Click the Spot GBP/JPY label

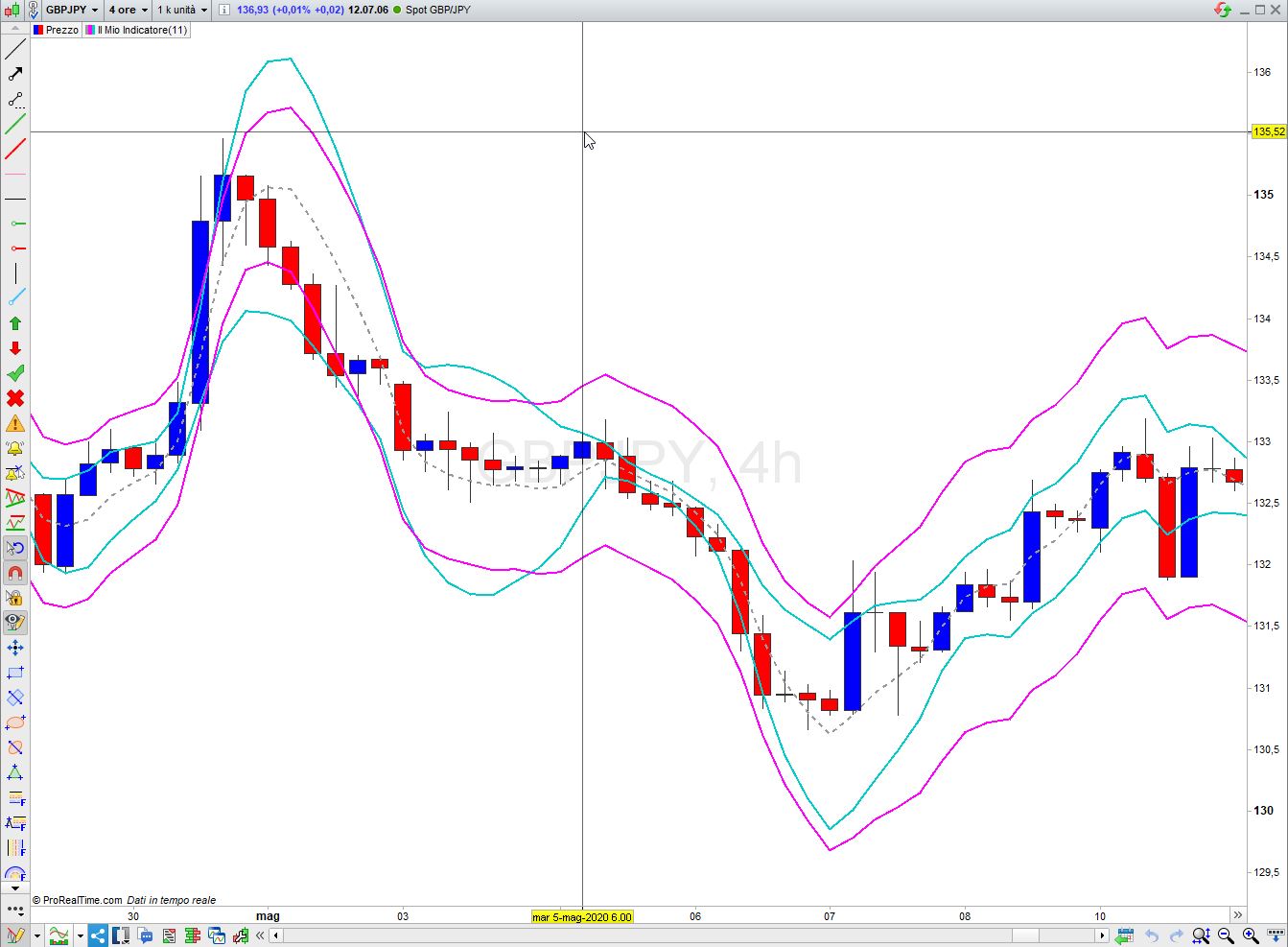pyautogui.click(x=437, y=10)
